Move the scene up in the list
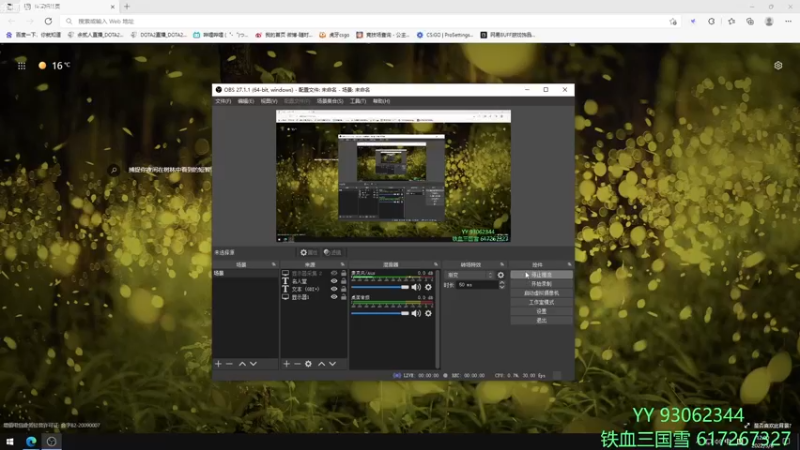Viewport: 800px width, 450px height. [x=242, y=364]
